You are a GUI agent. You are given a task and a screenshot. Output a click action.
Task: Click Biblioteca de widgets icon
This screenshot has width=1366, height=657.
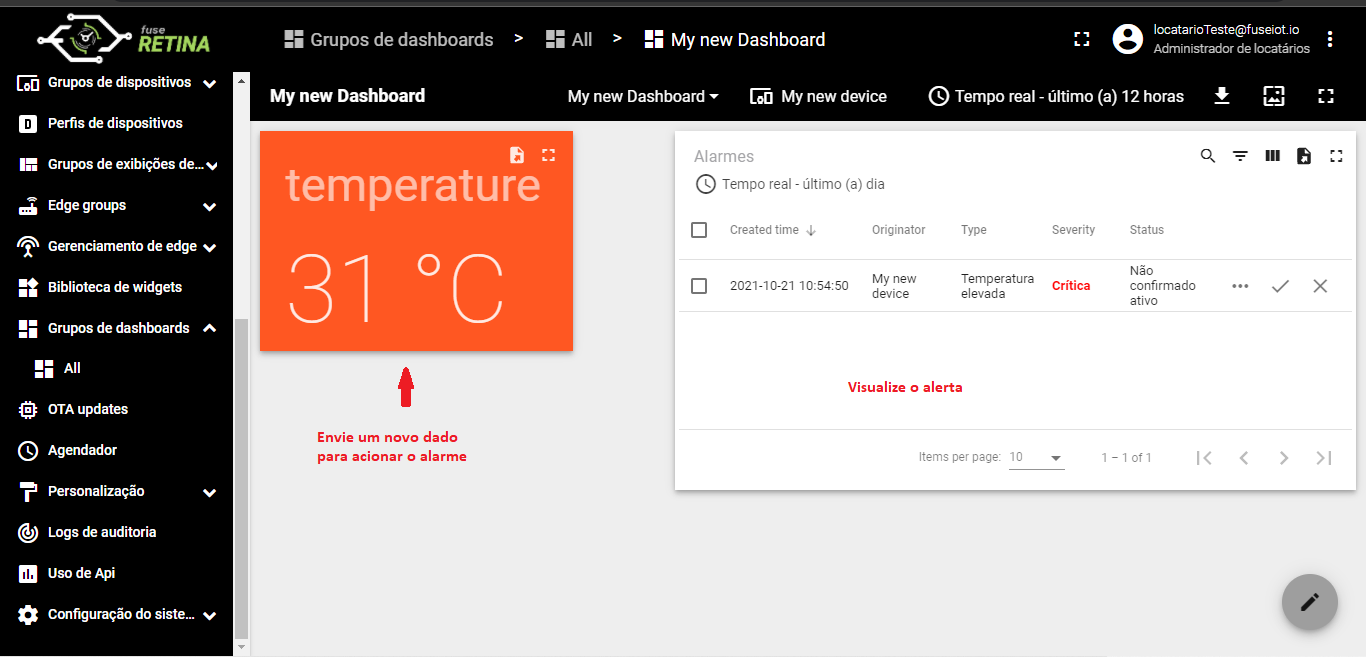click(29, 287)
